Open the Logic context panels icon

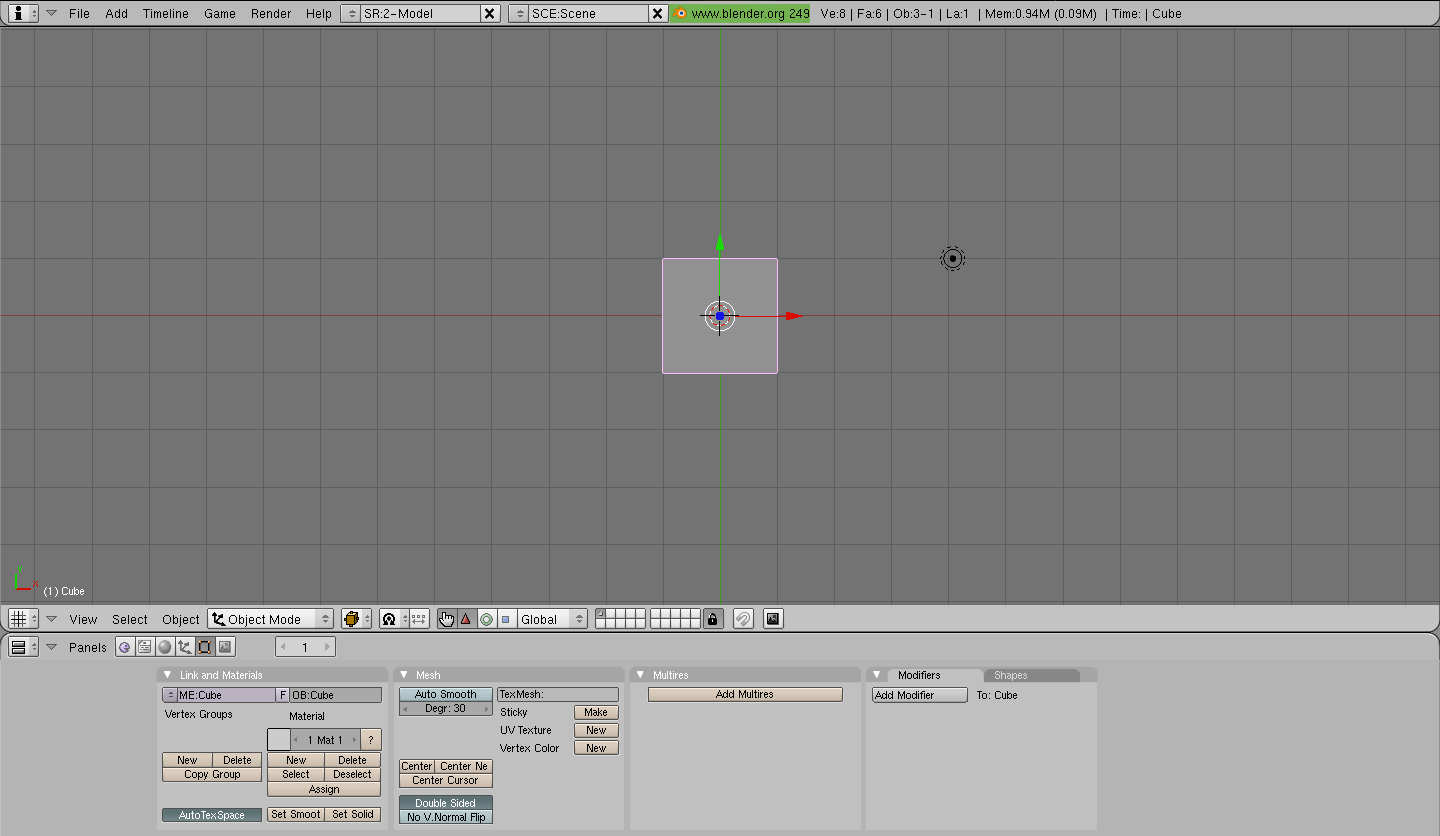pyautogui.click(x=125, y=647)
